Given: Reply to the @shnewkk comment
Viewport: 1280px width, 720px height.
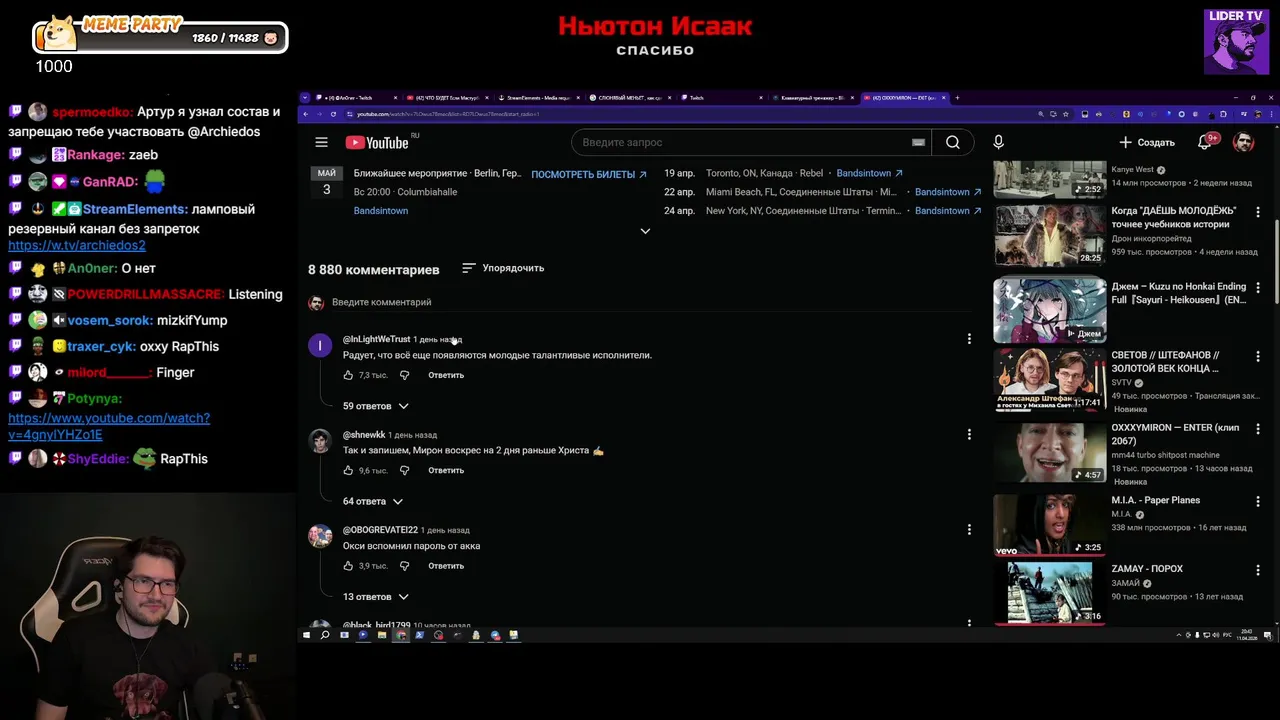Looking at the screenshot, I should pyautogui.click(x=446, y=470).
